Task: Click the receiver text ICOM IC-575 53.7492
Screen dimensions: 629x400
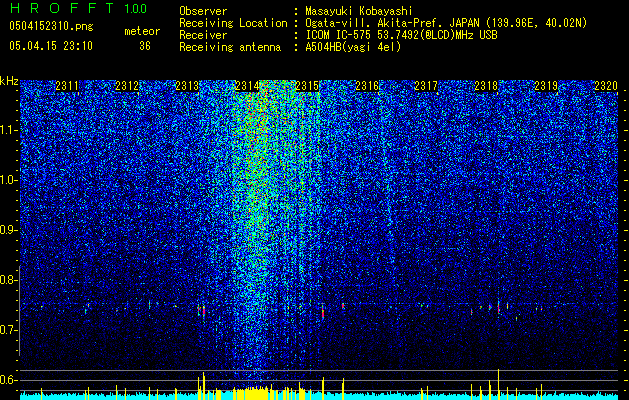Action: coord(401,35)
